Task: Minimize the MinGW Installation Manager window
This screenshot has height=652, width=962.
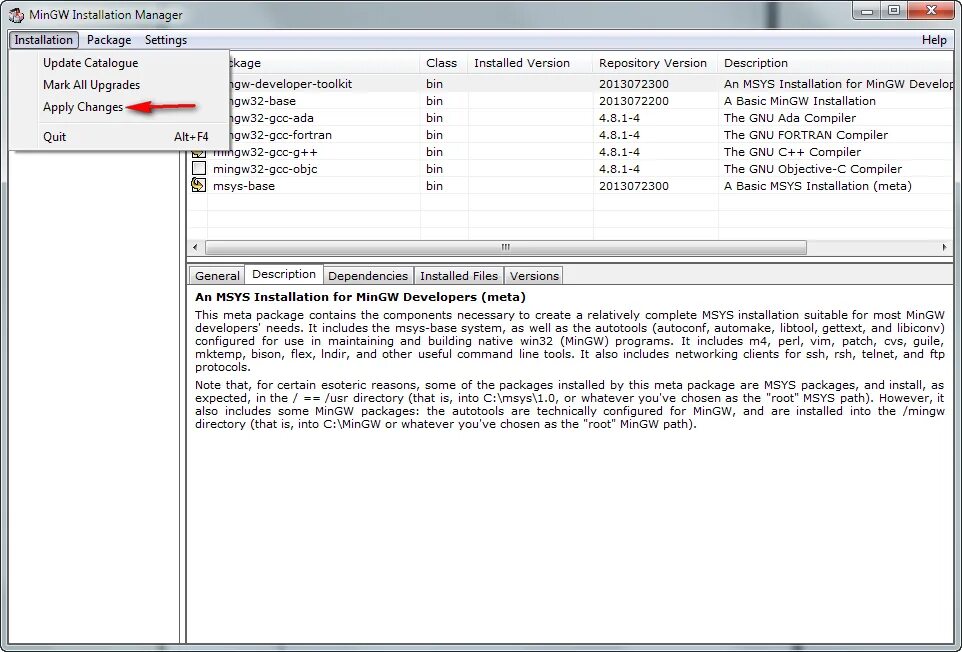Action: tap(867, 10)
